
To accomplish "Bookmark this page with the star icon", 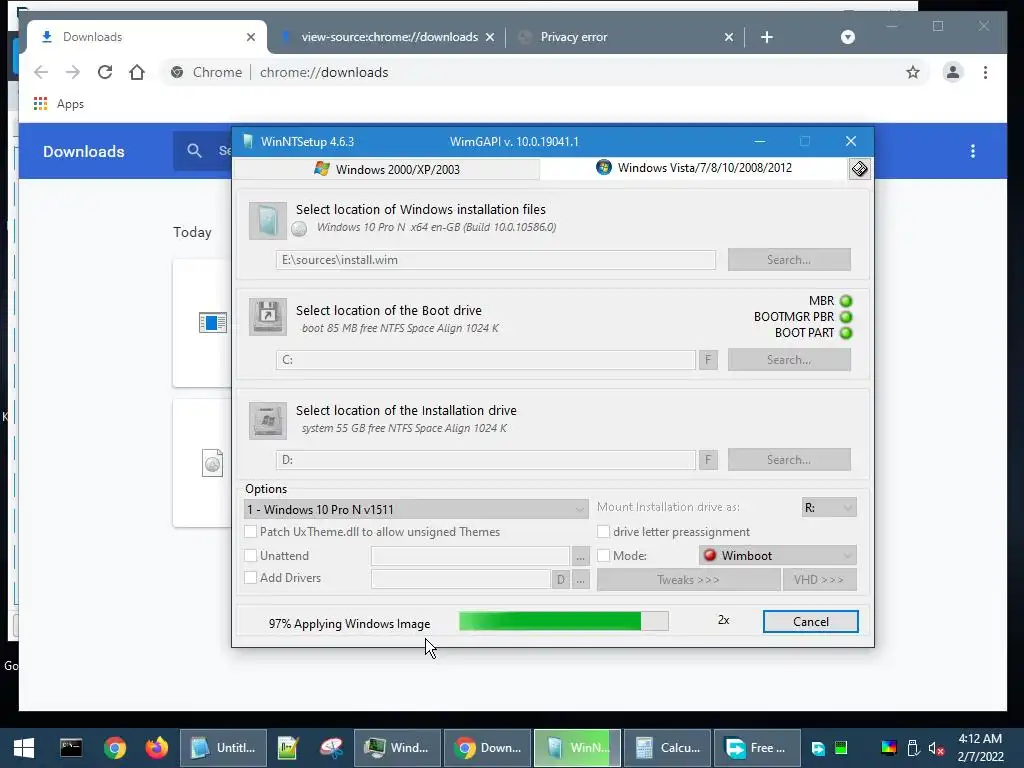I will pyautogui.click(x=912, y=72).
